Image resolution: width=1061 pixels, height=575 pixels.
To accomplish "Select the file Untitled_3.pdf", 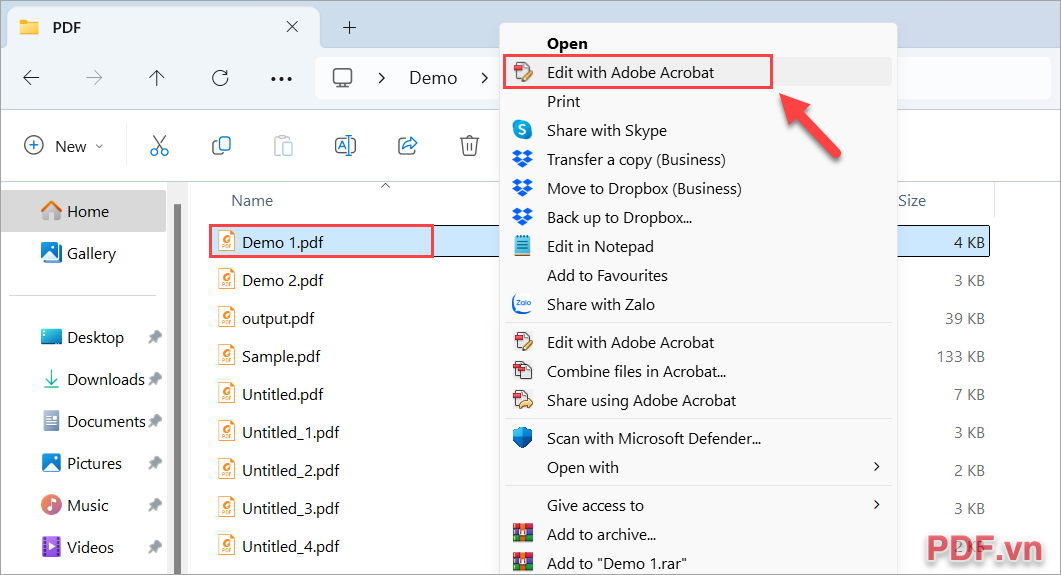I will [x=290, y=508].
